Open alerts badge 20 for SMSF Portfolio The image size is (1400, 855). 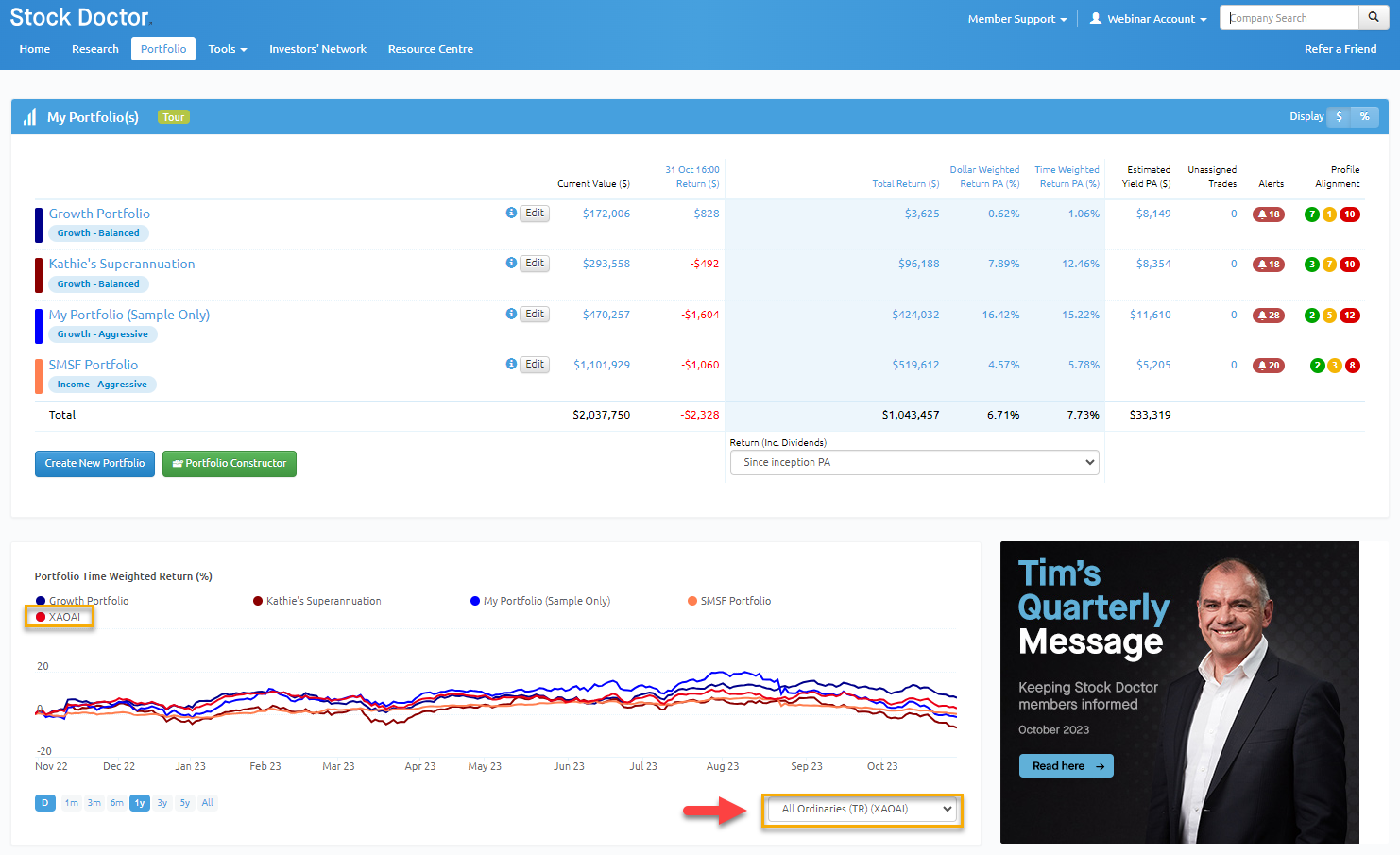pos(1269,366)
